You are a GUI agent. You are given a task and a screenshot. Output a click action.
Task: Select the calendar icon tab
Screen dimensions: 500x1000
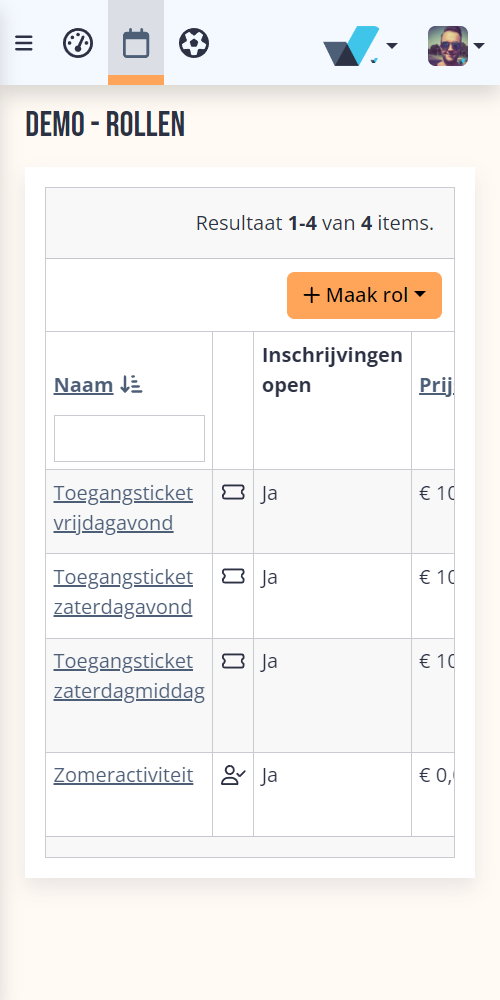[x=136, y=43]
